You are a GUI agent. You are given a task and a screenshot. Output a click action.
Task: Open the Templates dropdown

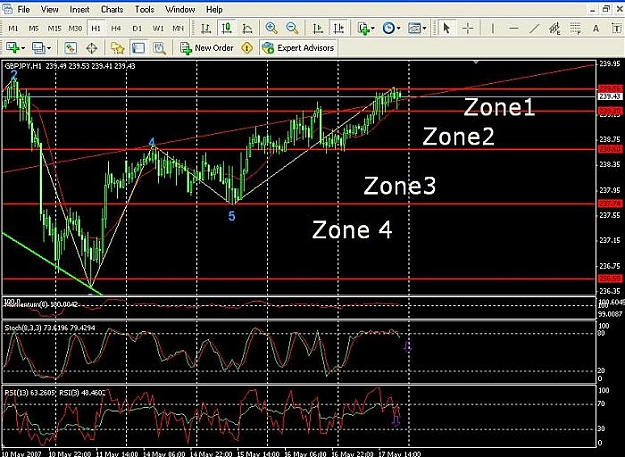point(417,28)
